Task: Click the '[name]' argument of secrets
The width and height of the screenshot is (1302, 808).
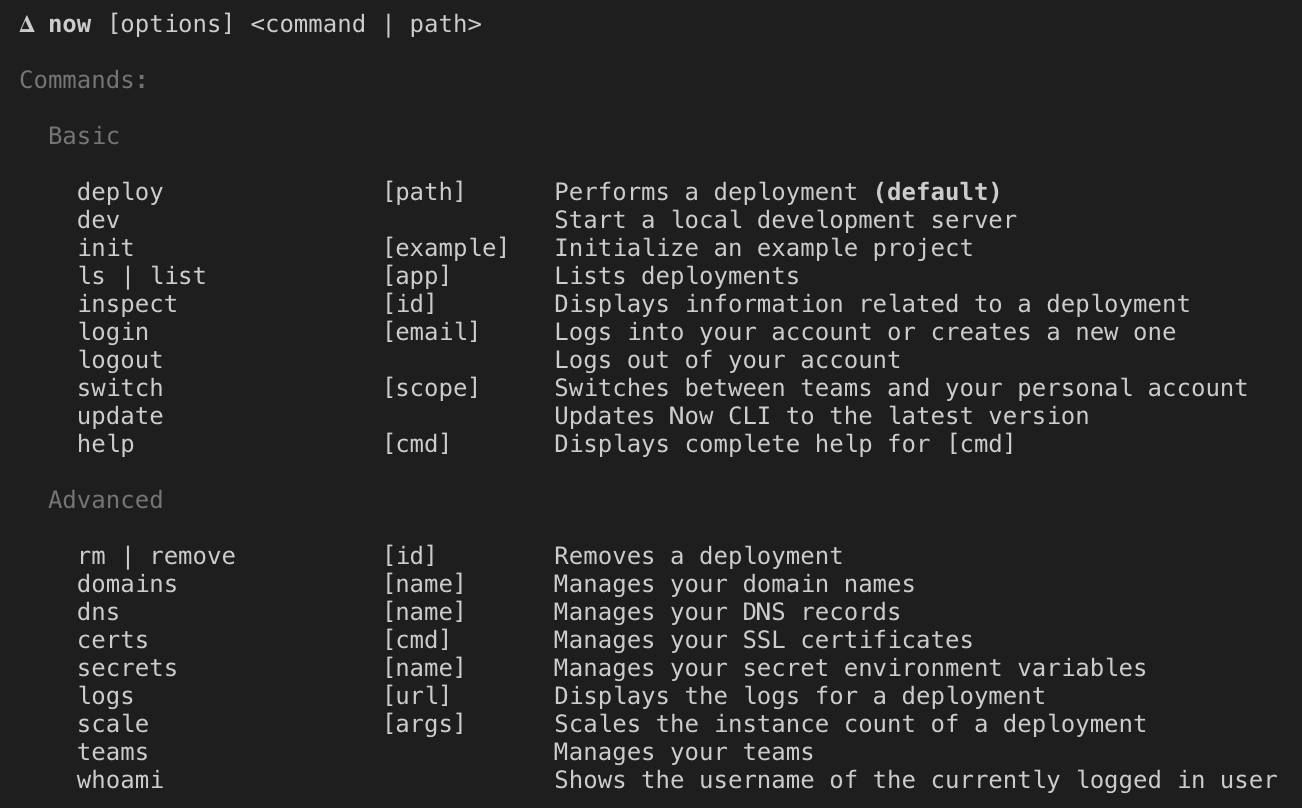Action: (x=425, y=668)
